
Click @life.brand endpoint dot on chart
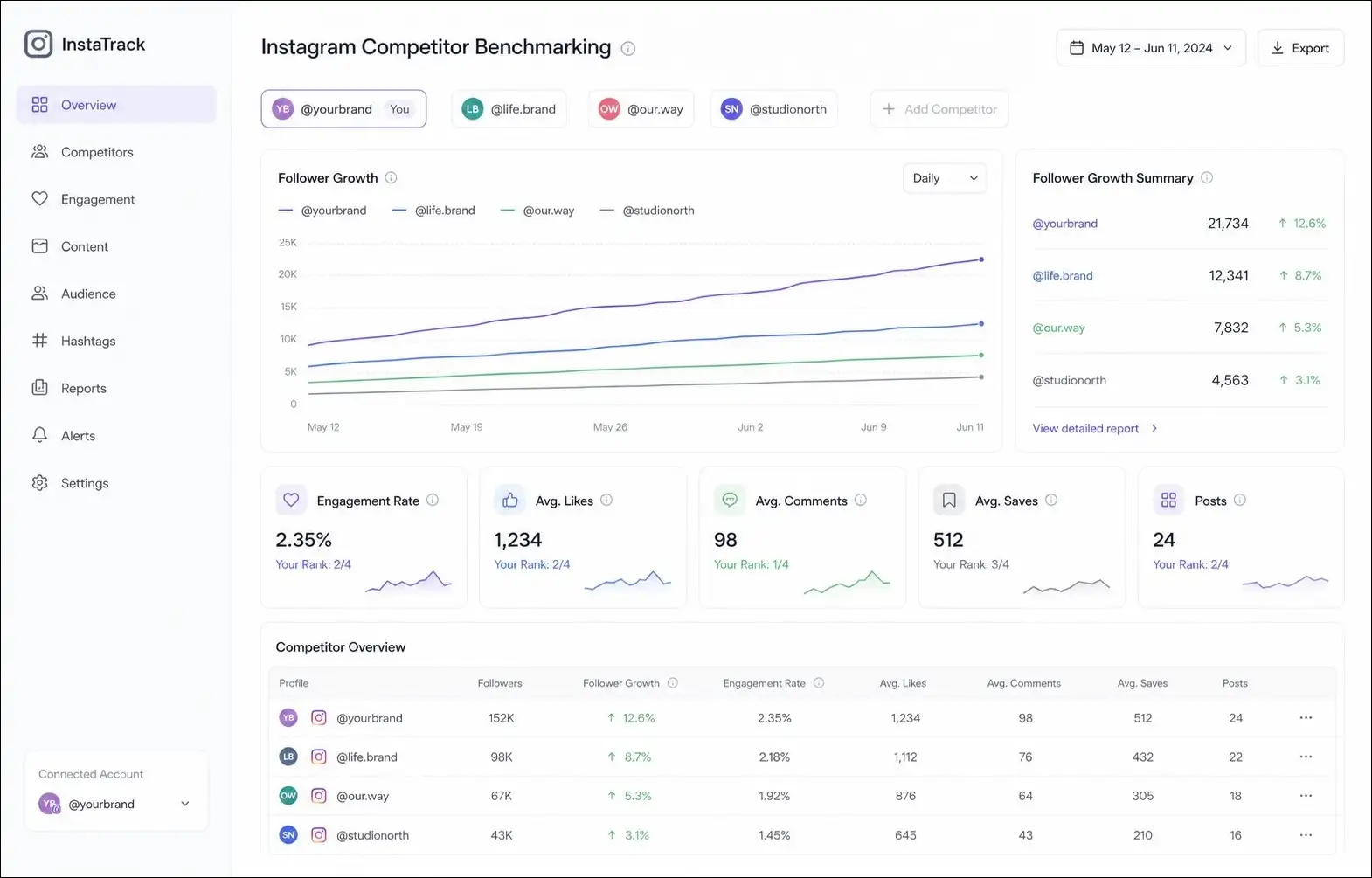click(981, 324)
